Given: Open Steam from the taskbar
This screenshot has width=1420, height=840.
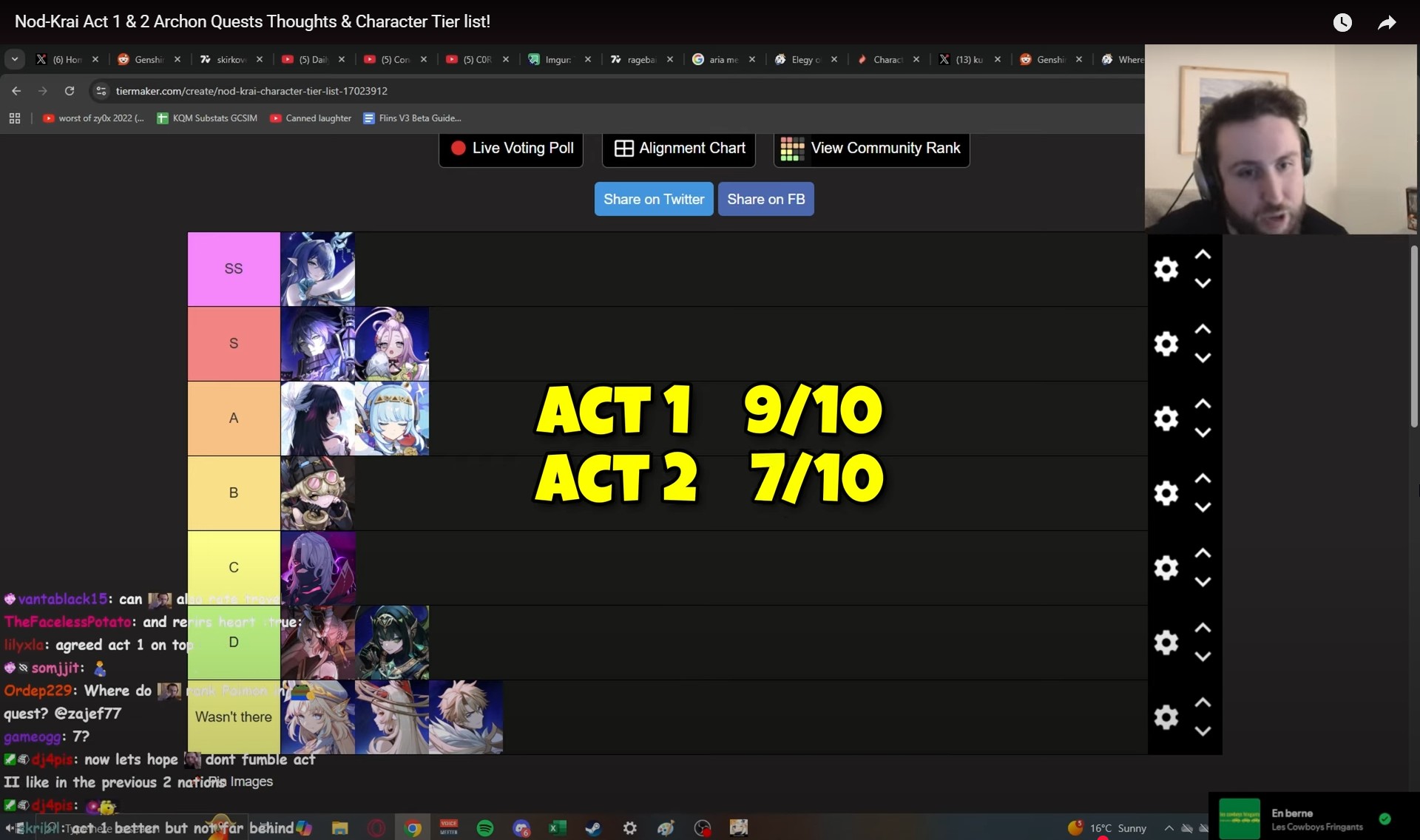Looking at the screenshot, I should tap(593, 828).
